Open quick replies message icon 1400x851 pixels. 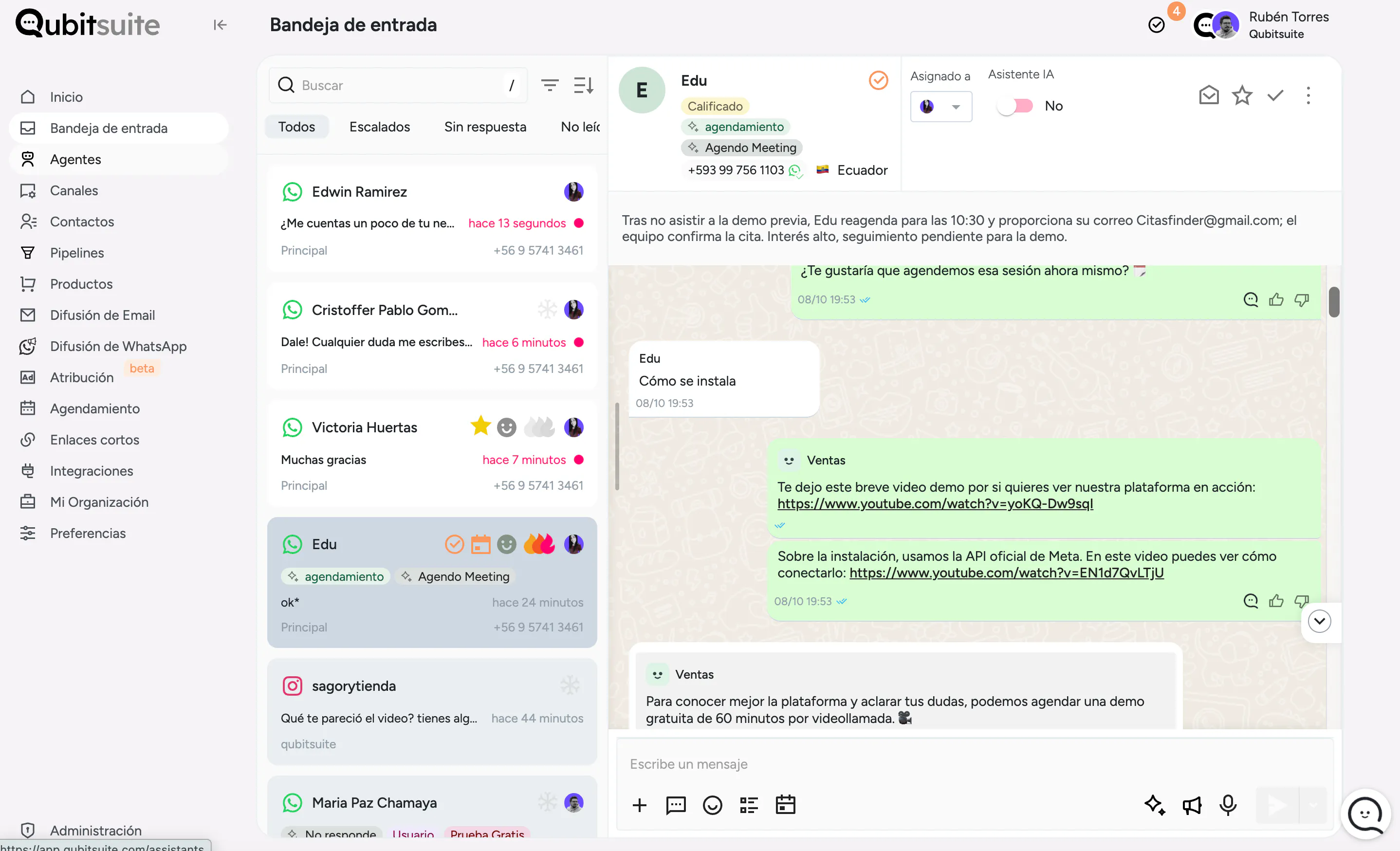click(676, 805)
